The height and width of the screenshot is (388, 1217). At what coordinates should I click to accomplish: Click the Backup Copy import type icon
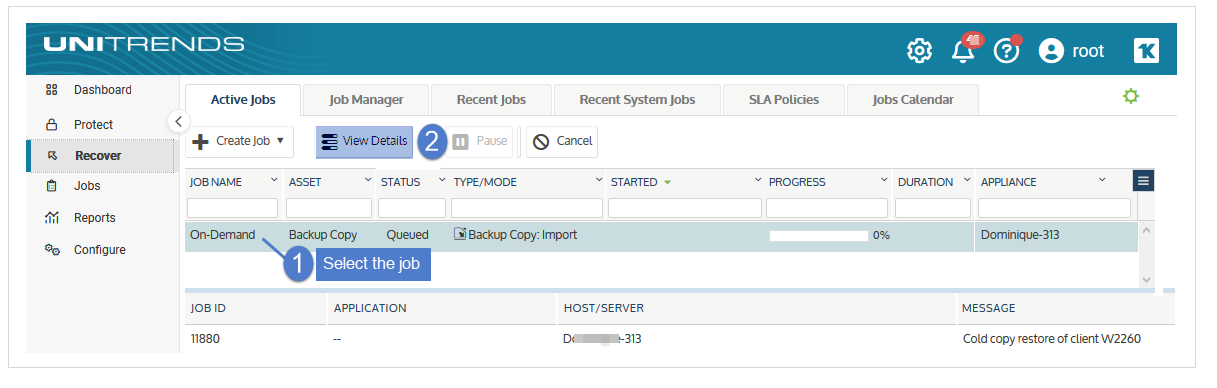coord(460,234)
